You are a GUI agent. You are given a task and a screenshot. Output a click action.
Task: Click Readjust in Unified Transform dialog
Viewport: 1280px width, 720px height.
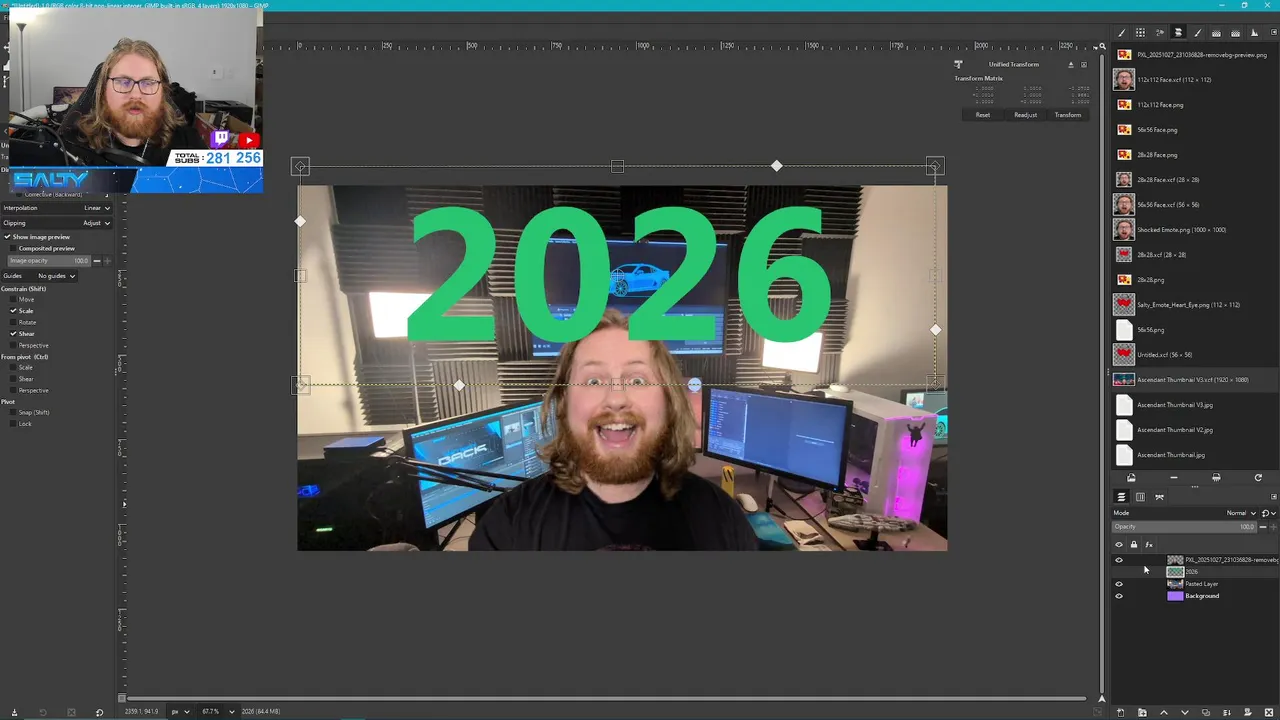click(x=1025, y=115)
